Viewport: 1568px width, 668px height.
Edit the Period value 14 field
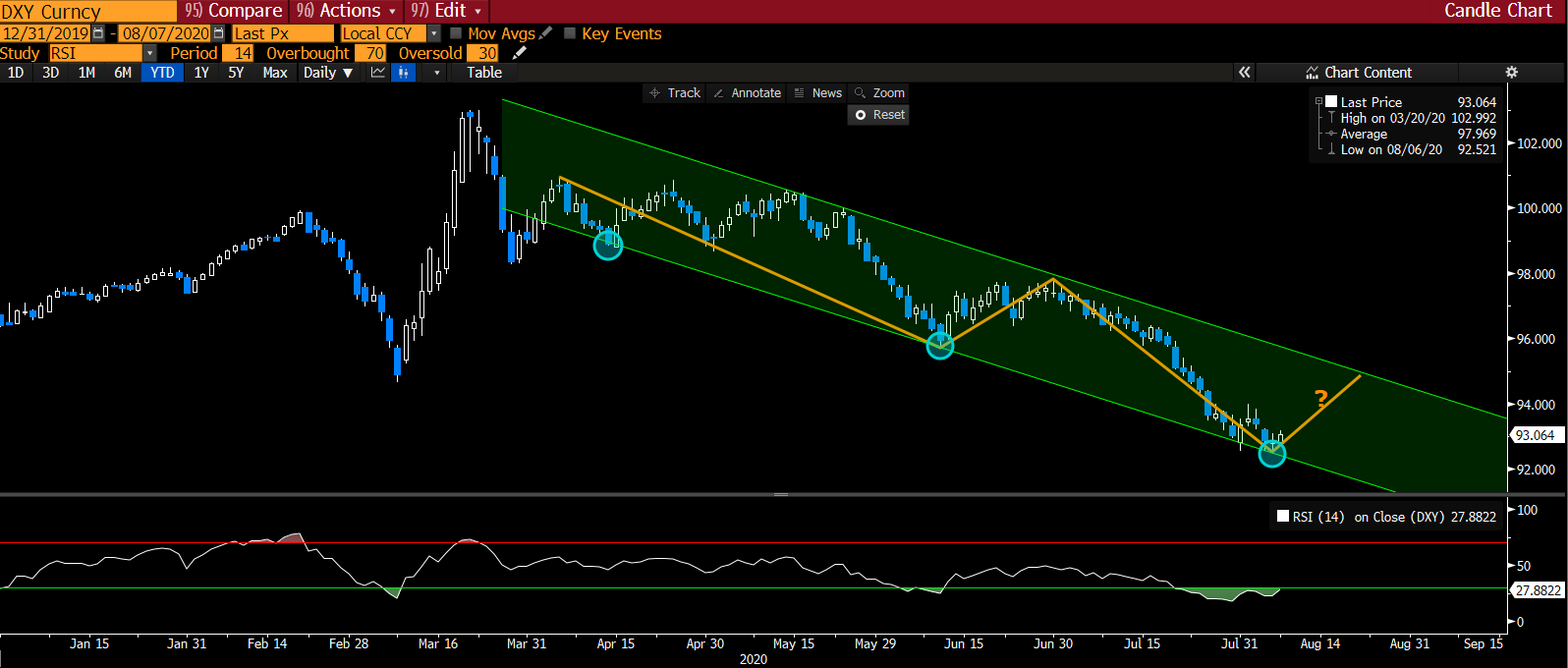click(238, 53)
